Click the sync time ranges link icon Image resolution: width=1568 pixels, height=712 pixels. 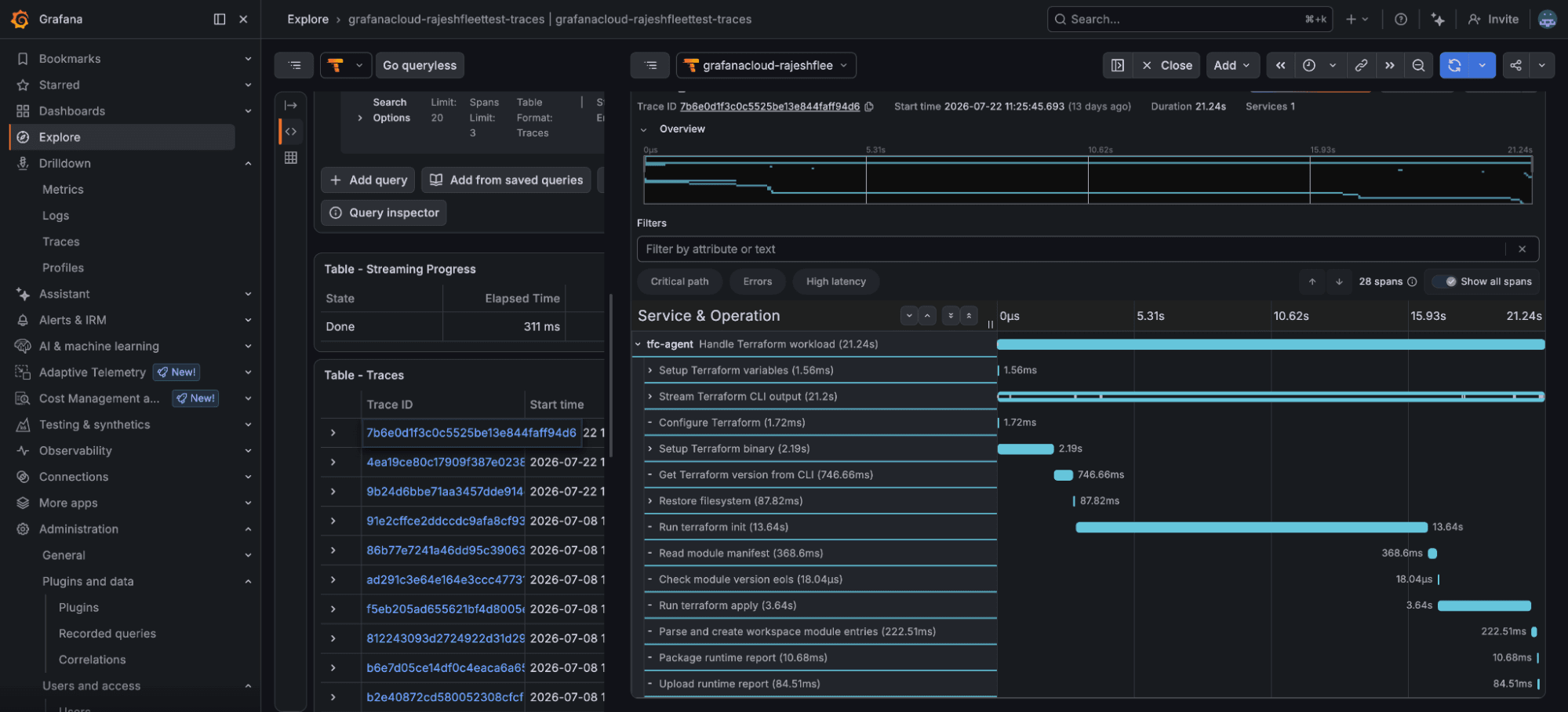coord(1361,66)
